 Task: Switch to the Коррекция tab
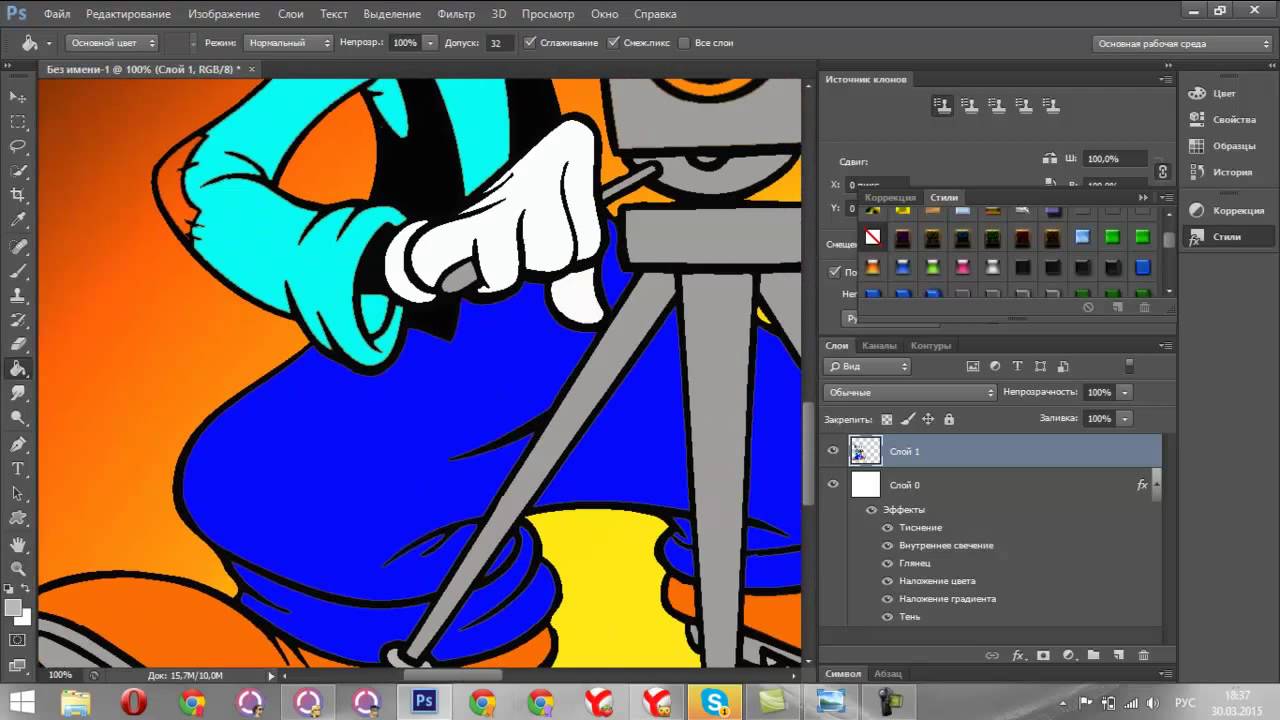(x=891, y=198)
